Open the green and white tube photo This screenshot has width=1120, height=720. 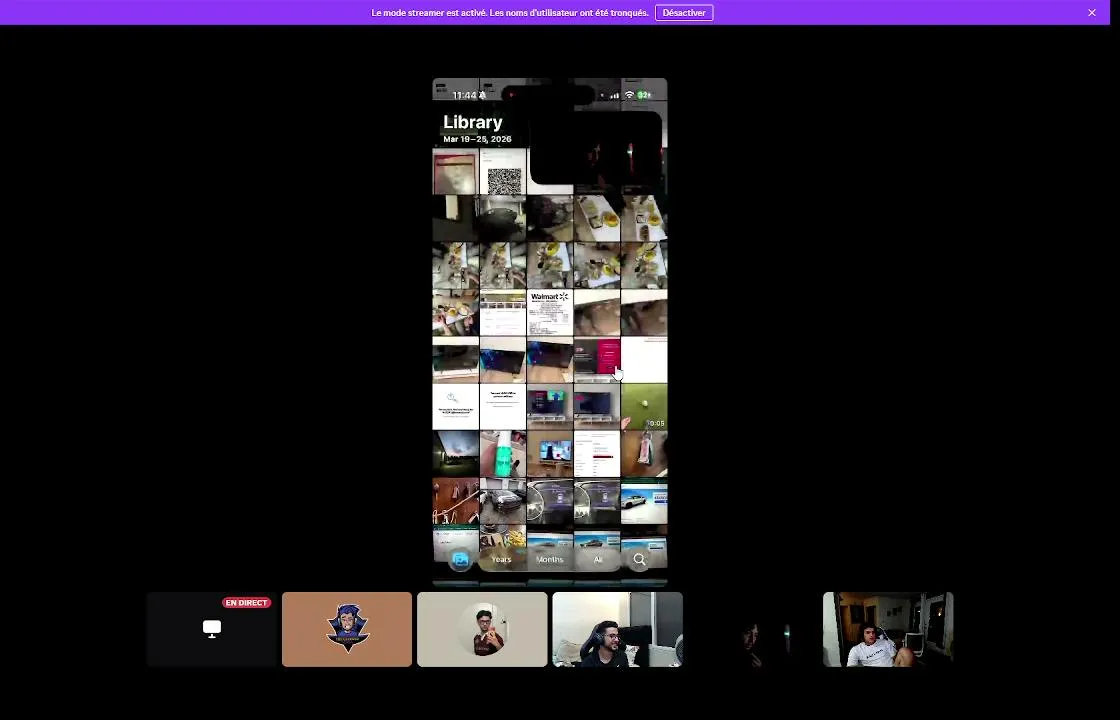[x=503, y=454]
